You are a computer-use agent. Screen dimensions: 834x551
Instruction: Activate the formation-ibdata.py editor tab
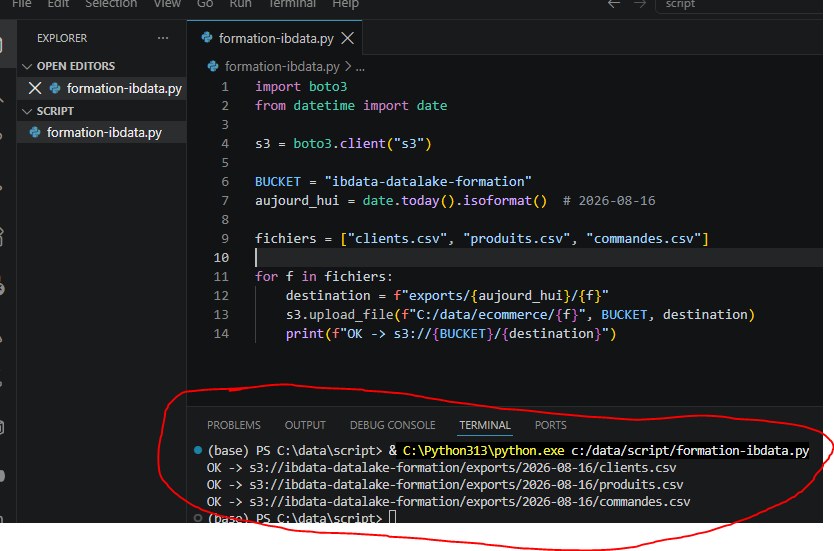[x=276, y=38]
